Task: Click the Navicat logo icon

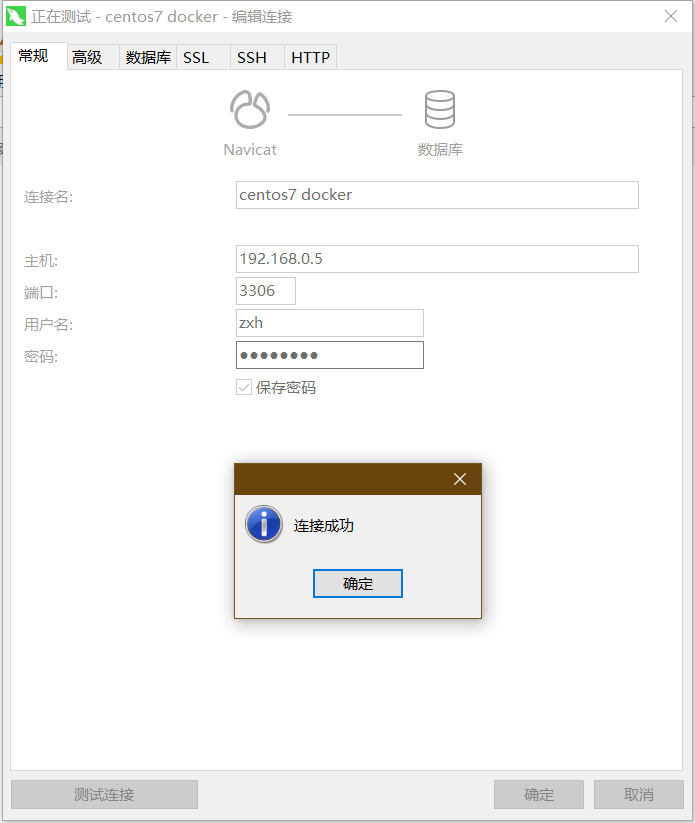Action: tap(250, 109)
